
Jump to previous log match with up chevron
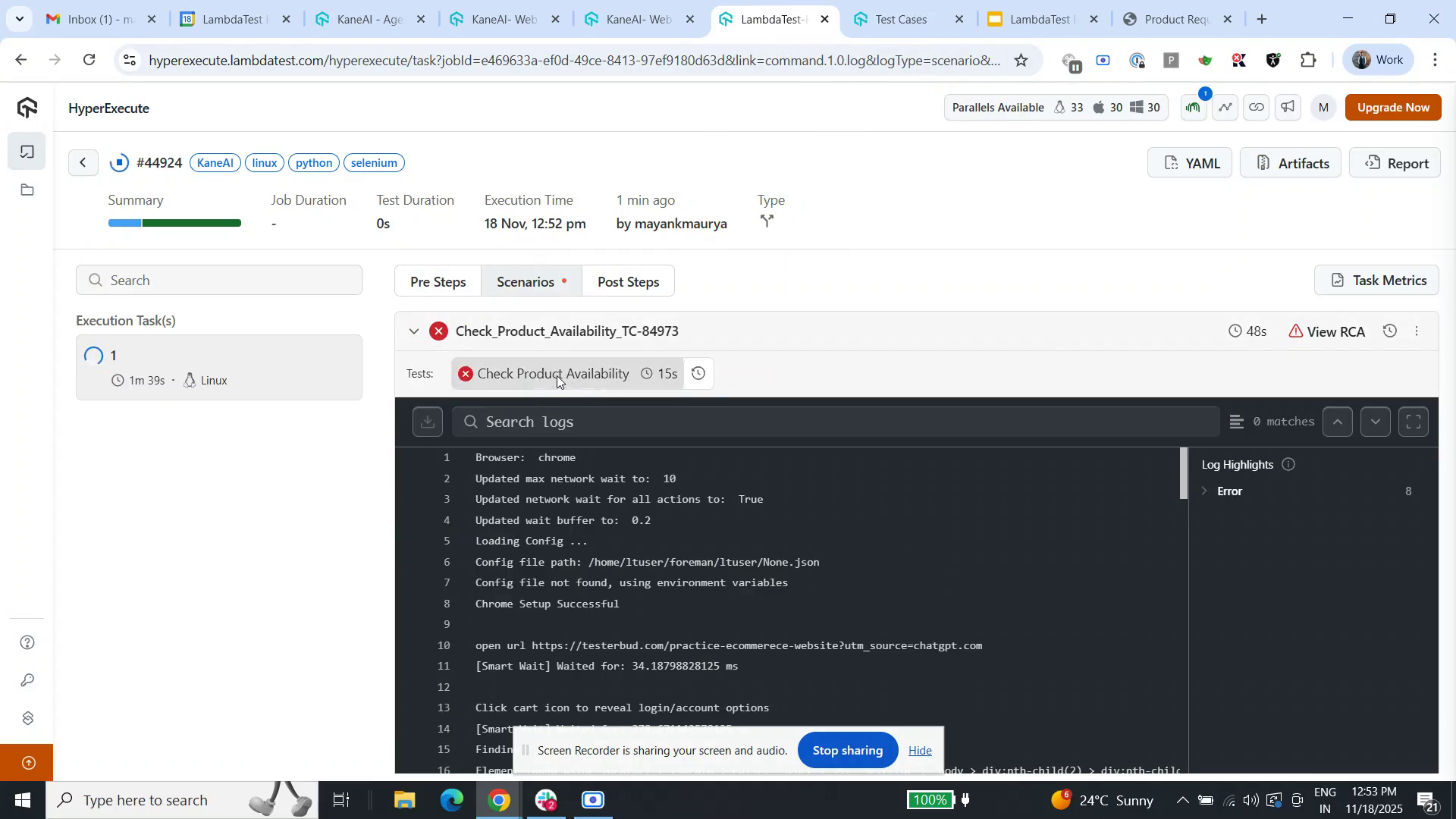coord(1337,422)
